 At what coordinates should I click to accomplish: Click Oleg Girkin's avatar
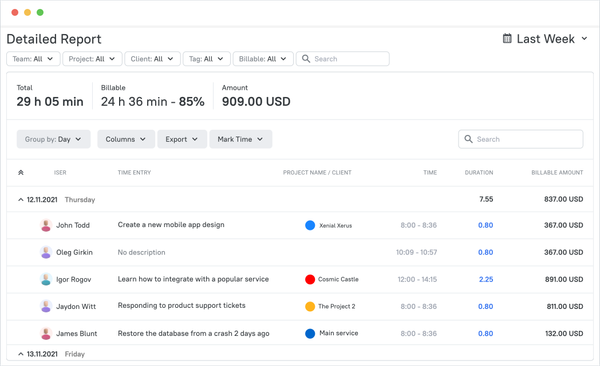[46, 252]
